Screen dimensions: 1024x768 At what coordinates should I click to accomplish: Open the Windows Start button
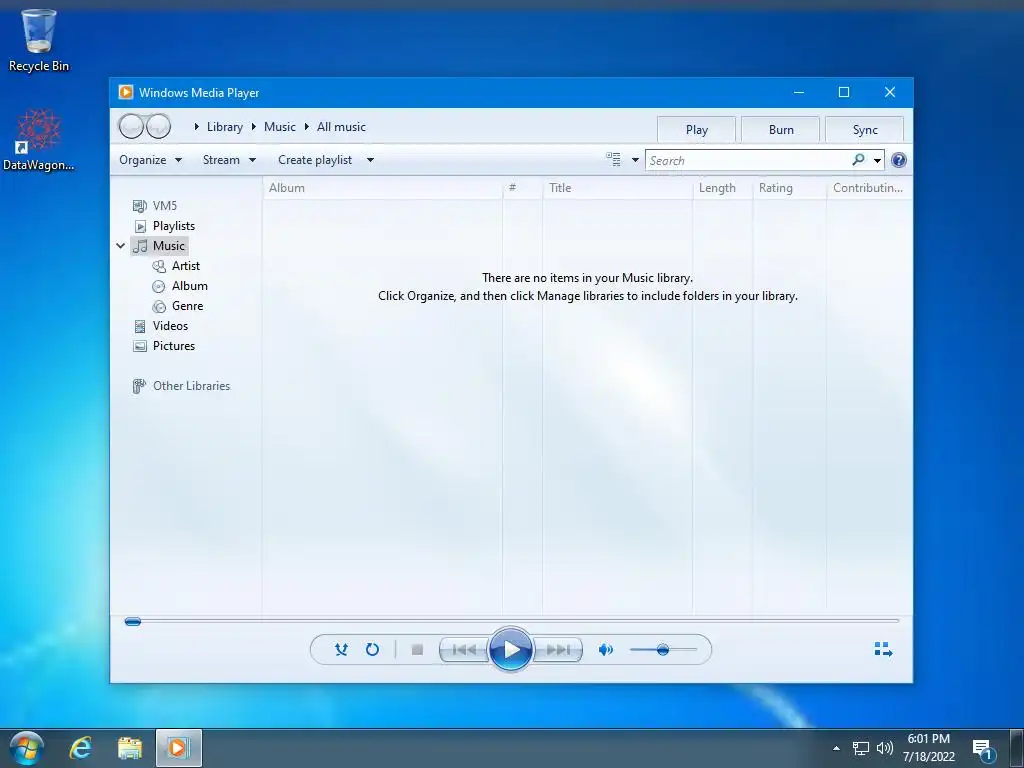[x=26, y=748]
